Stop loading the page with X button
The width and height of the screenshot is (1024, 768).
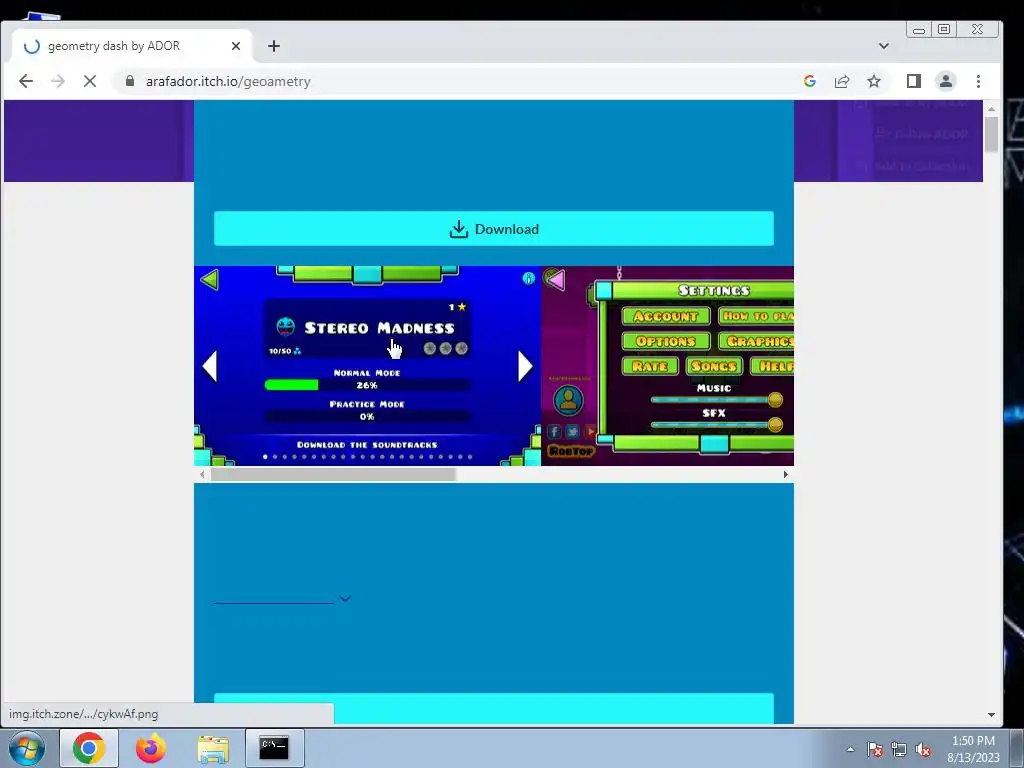click(90, 81)
